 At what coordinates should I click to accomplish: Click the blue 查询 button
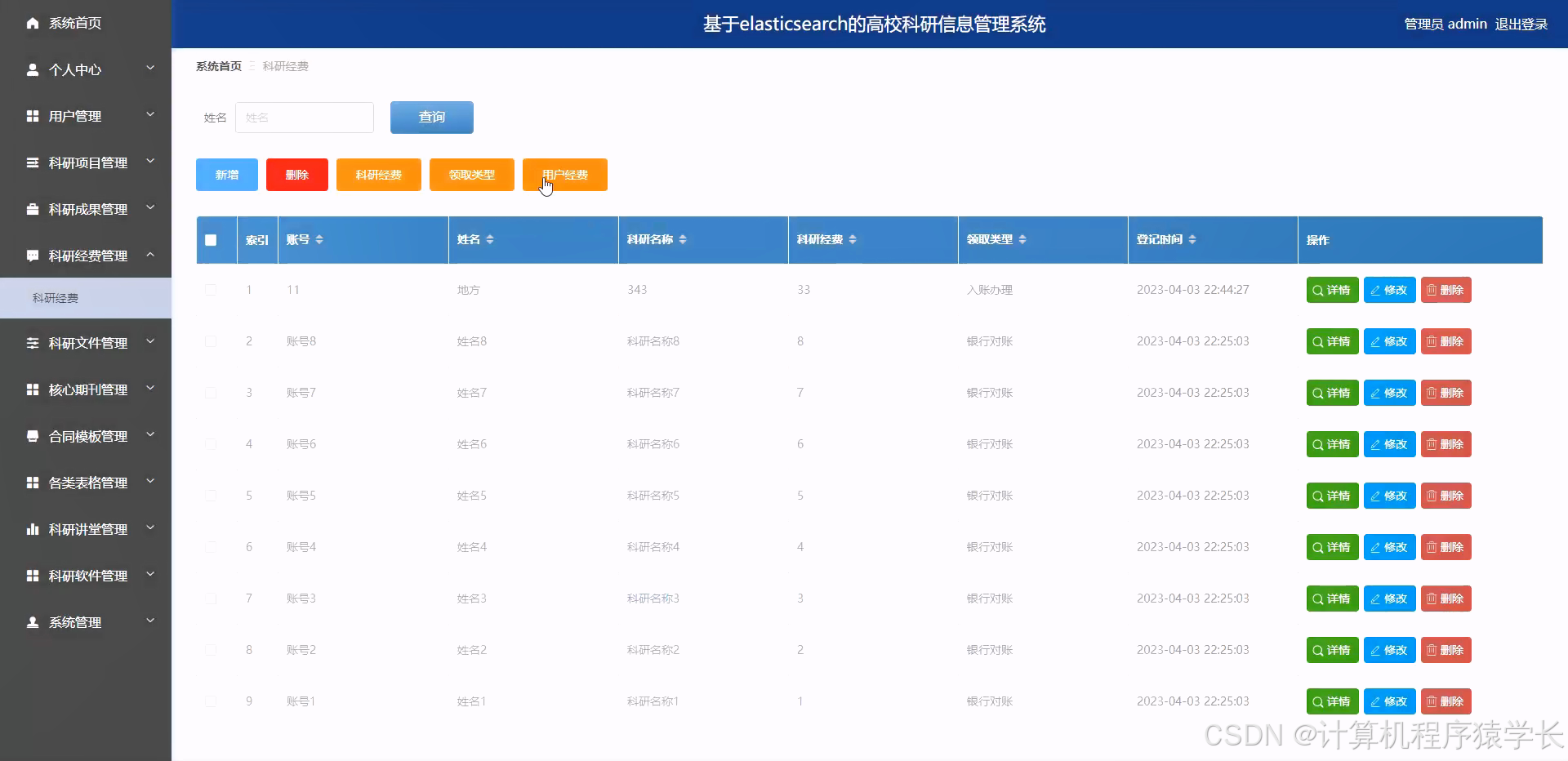(x=432, y=118)
